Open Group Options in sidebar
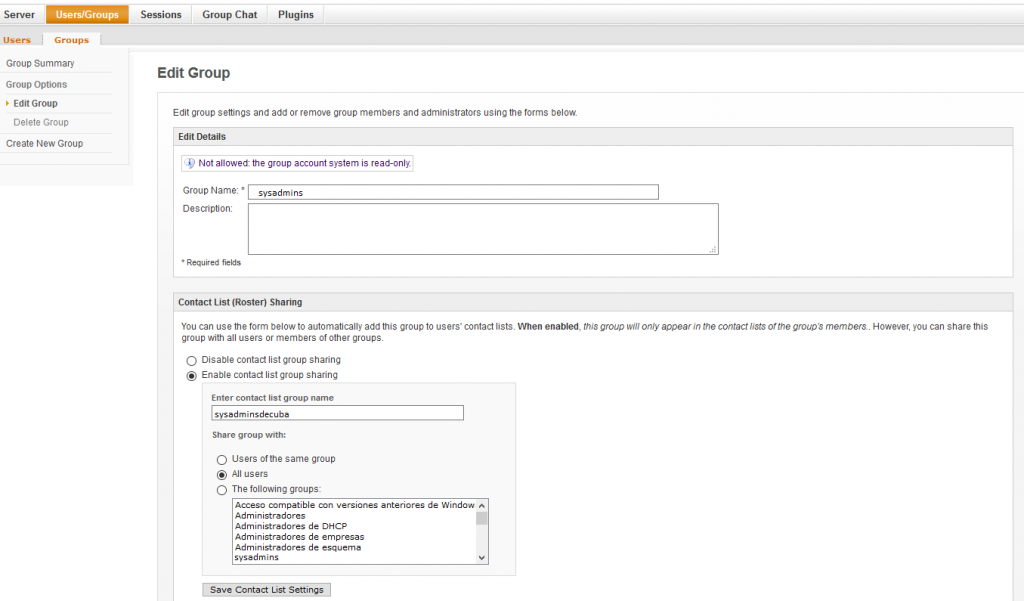 pos(37,84)
